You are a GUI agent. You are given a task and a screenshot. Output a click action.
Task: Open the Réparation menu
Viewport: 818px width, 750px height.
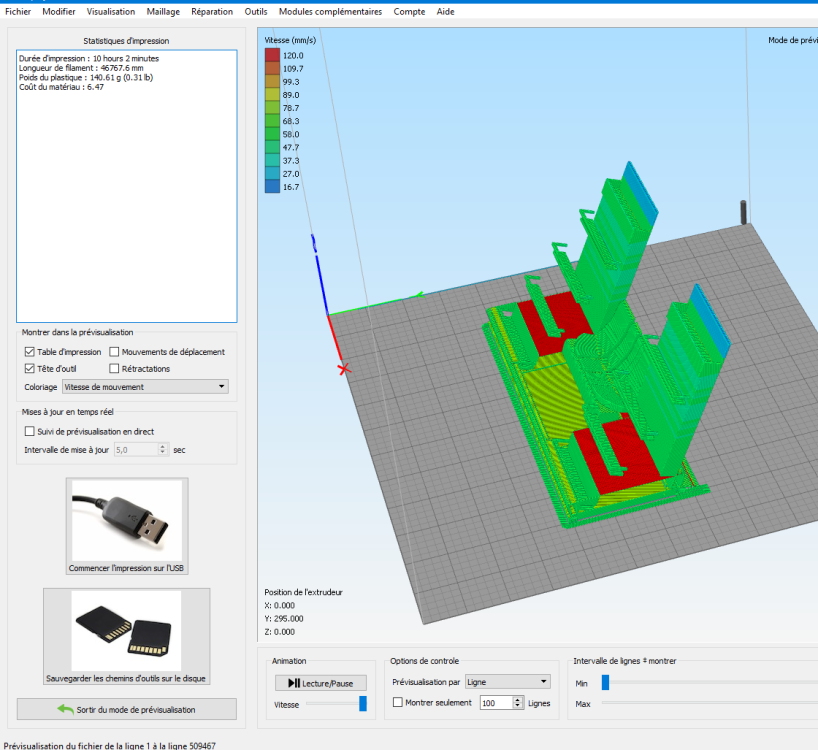[212, 11]
